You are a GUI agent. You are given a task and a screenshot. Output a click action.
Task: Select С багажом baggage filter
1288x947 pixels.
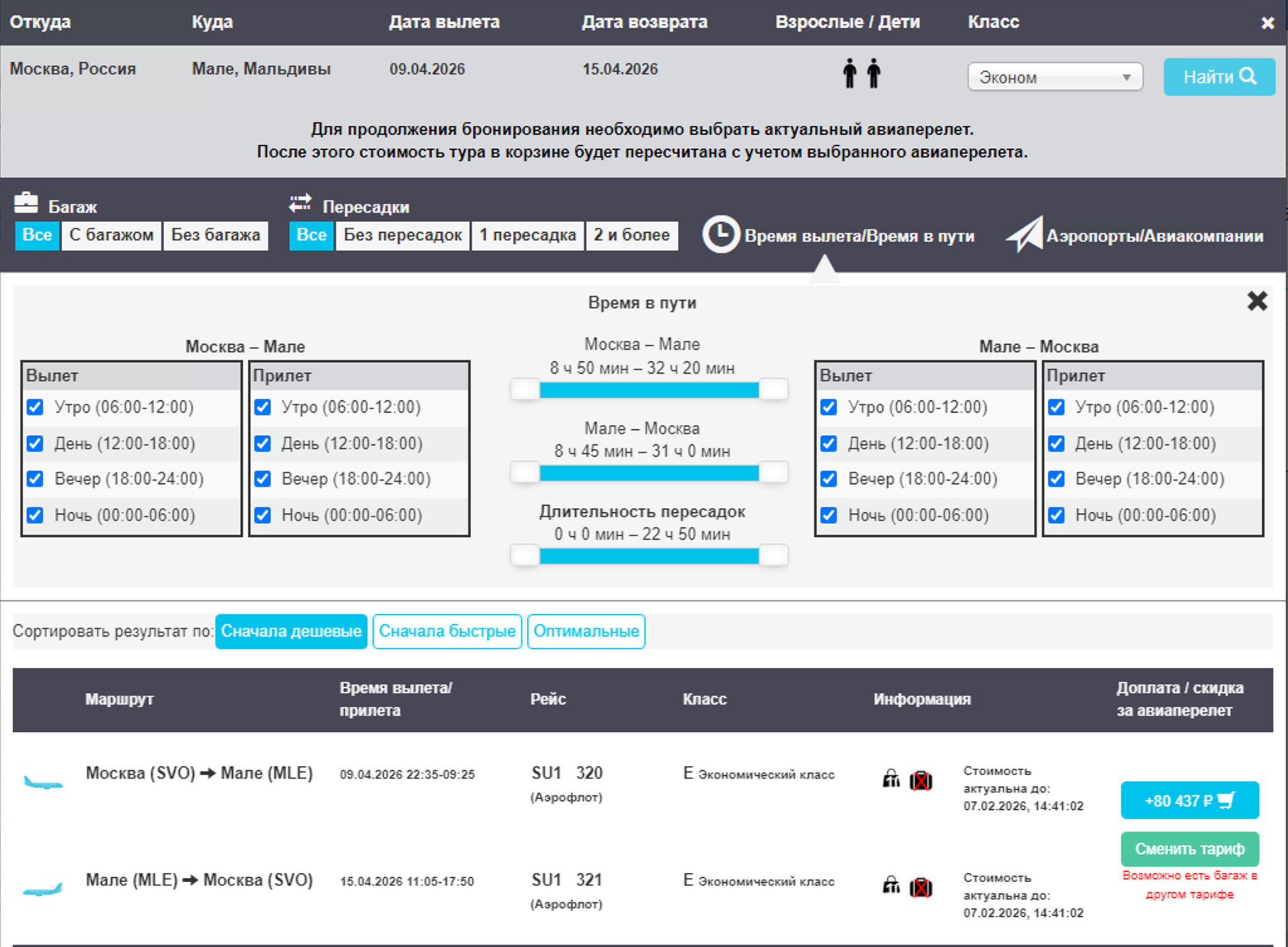pos(111,235)
